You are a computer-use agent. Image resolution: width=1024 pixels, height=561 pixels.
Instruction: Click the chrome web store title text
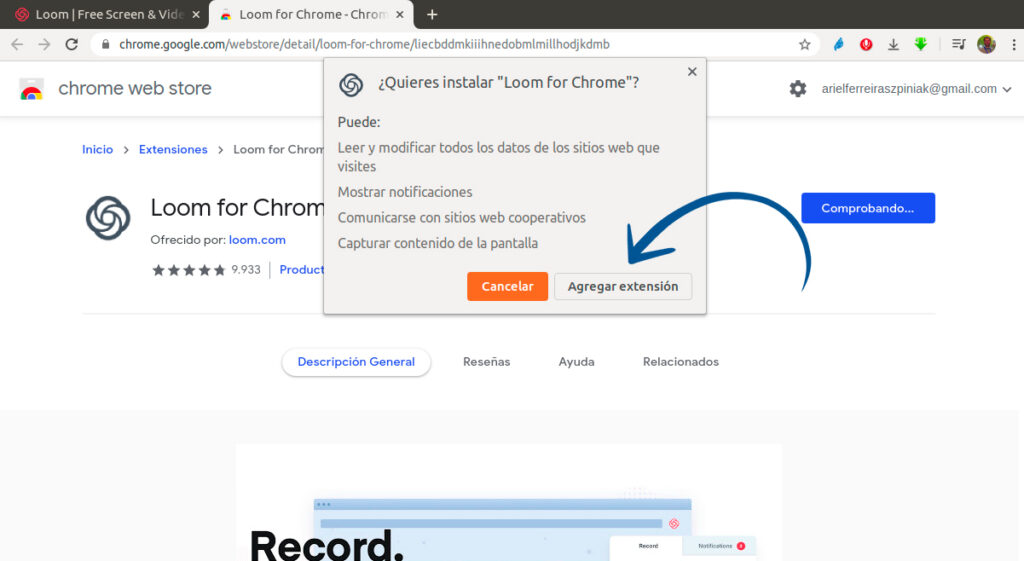(135, 89)
